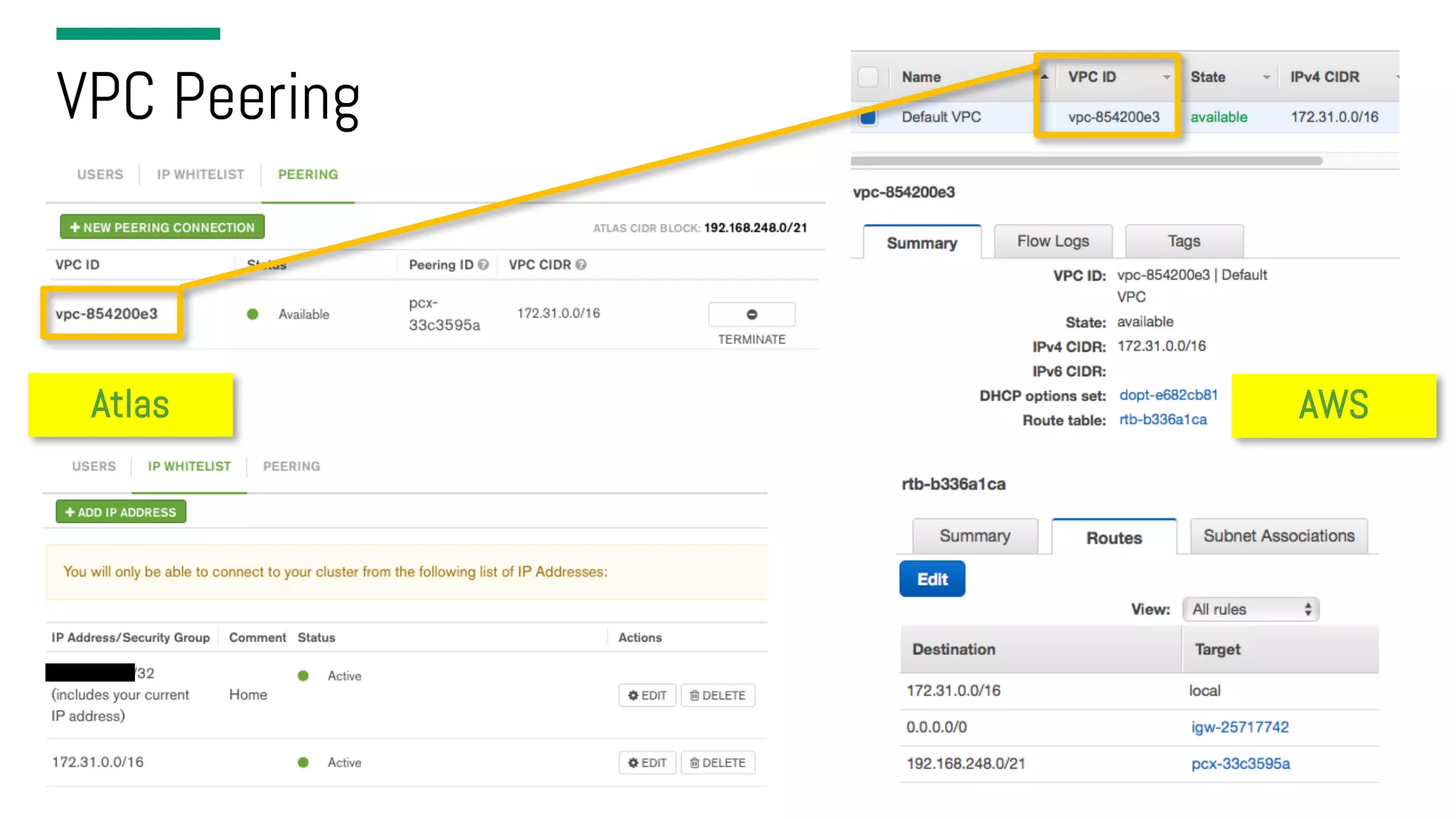Screen dimensions: 1456x819
Task: Open igw-25717742 target link
Action: [x=1240, y=727]
